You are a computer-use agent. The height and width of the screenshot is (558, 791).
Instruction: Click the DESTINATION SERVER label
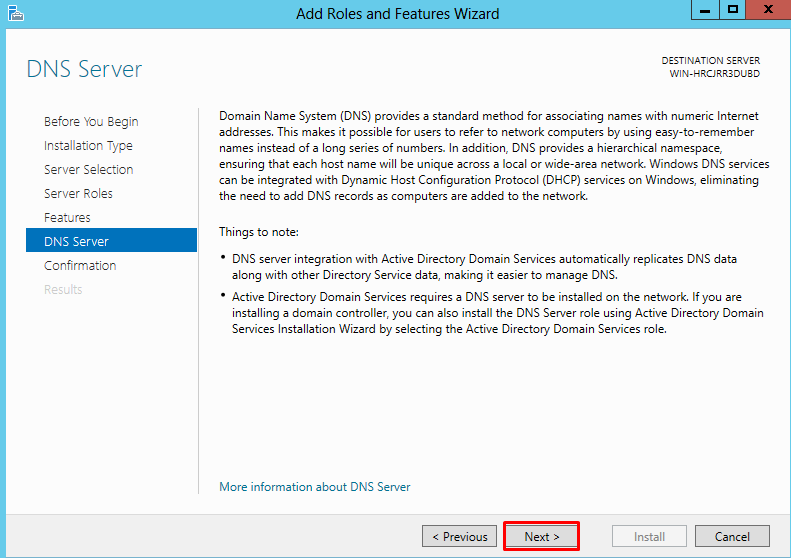pyautogui.click(x=710, y=61)
